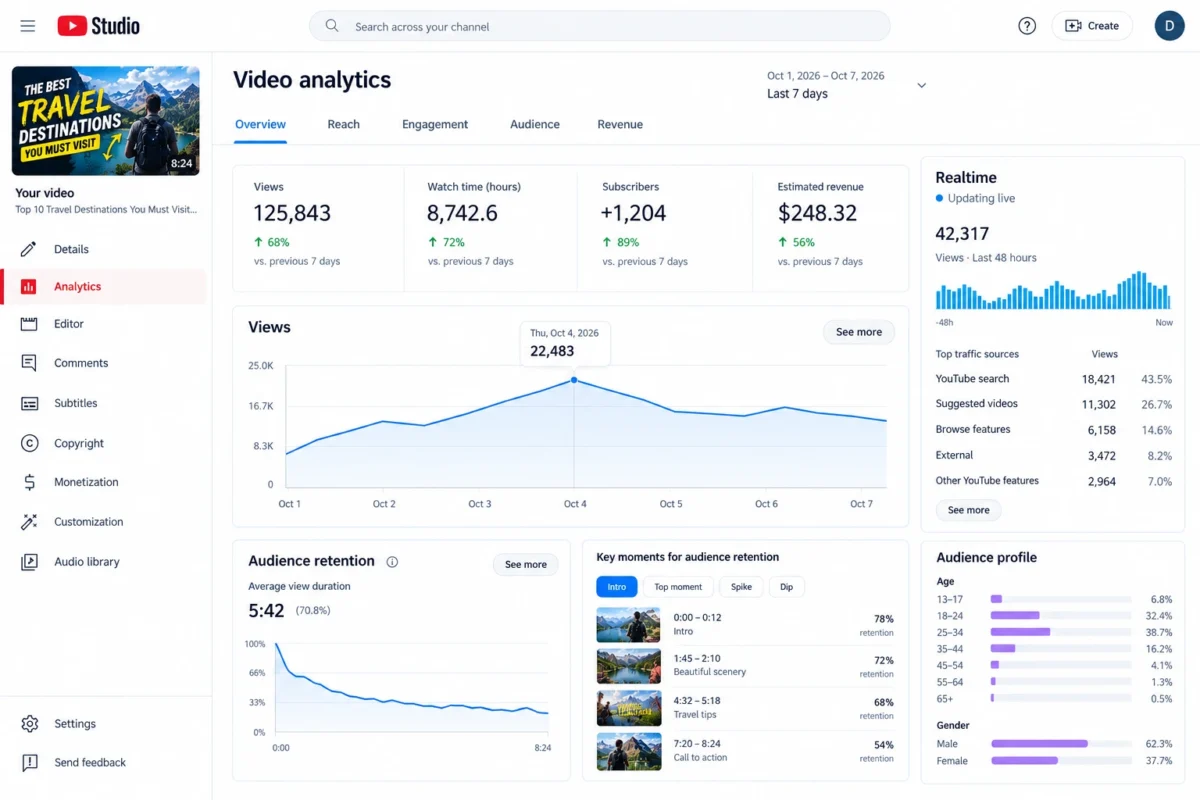This screenshot has width=1200, height=800.
Task: Expand the date range dropdown chevron
Action: pyautogui.click(x=921, y=86)
